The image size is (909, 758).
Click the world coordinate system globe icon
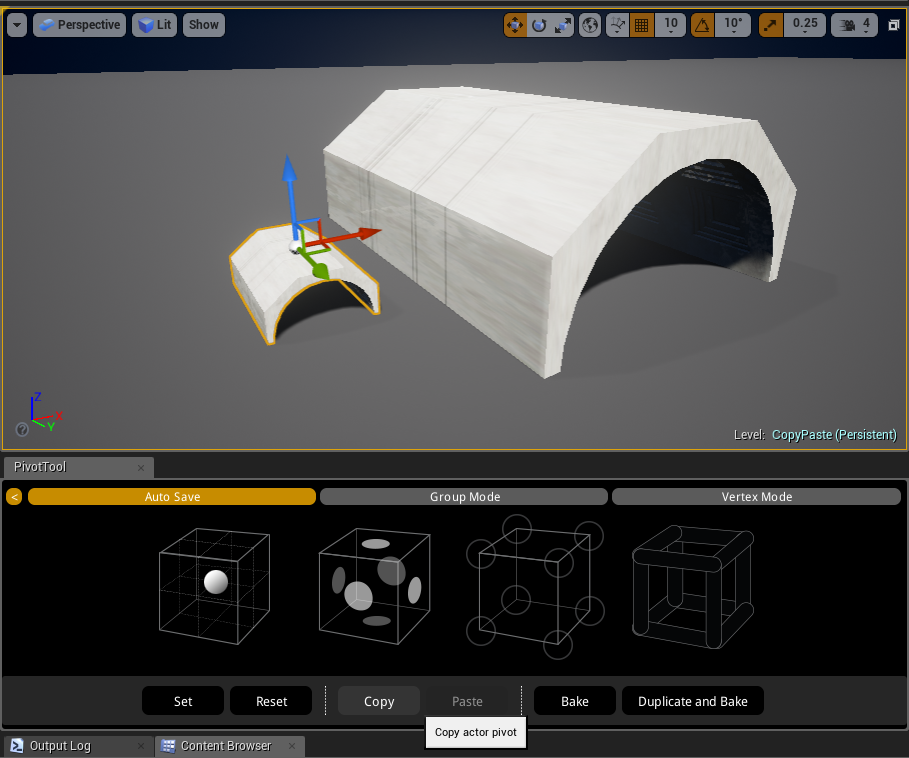click(591, 25)
